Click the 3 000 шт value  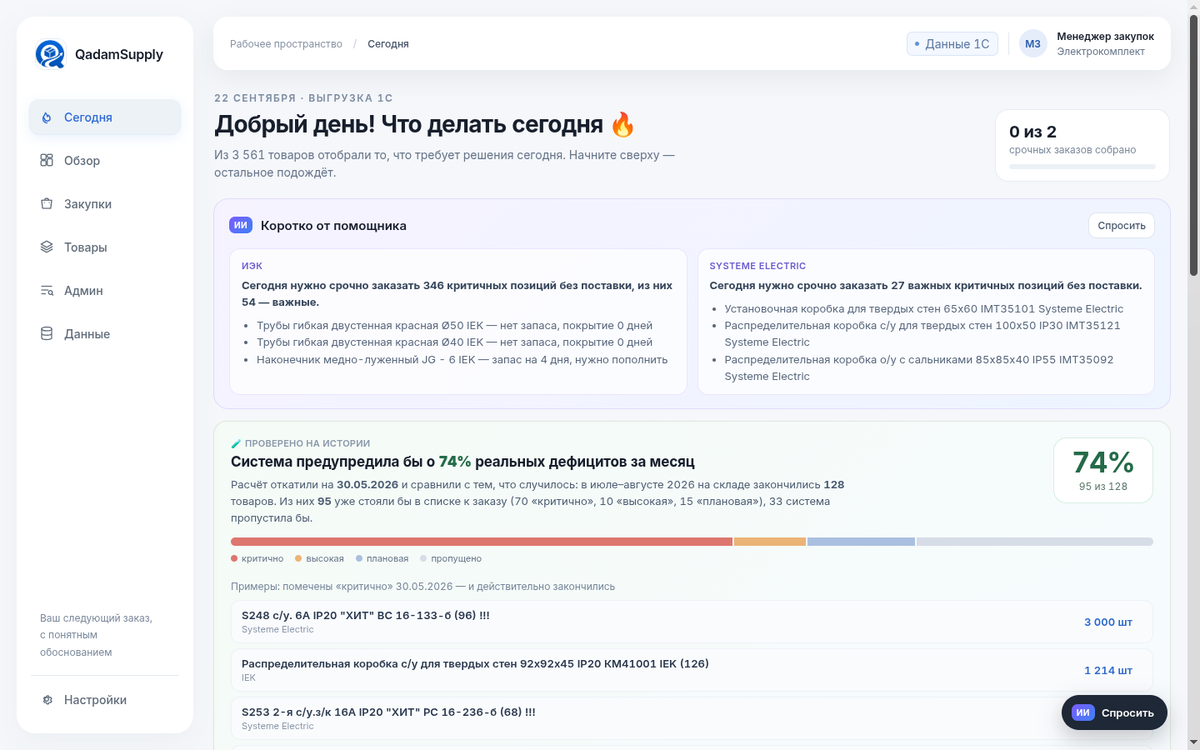click(x=1108, y=622)
